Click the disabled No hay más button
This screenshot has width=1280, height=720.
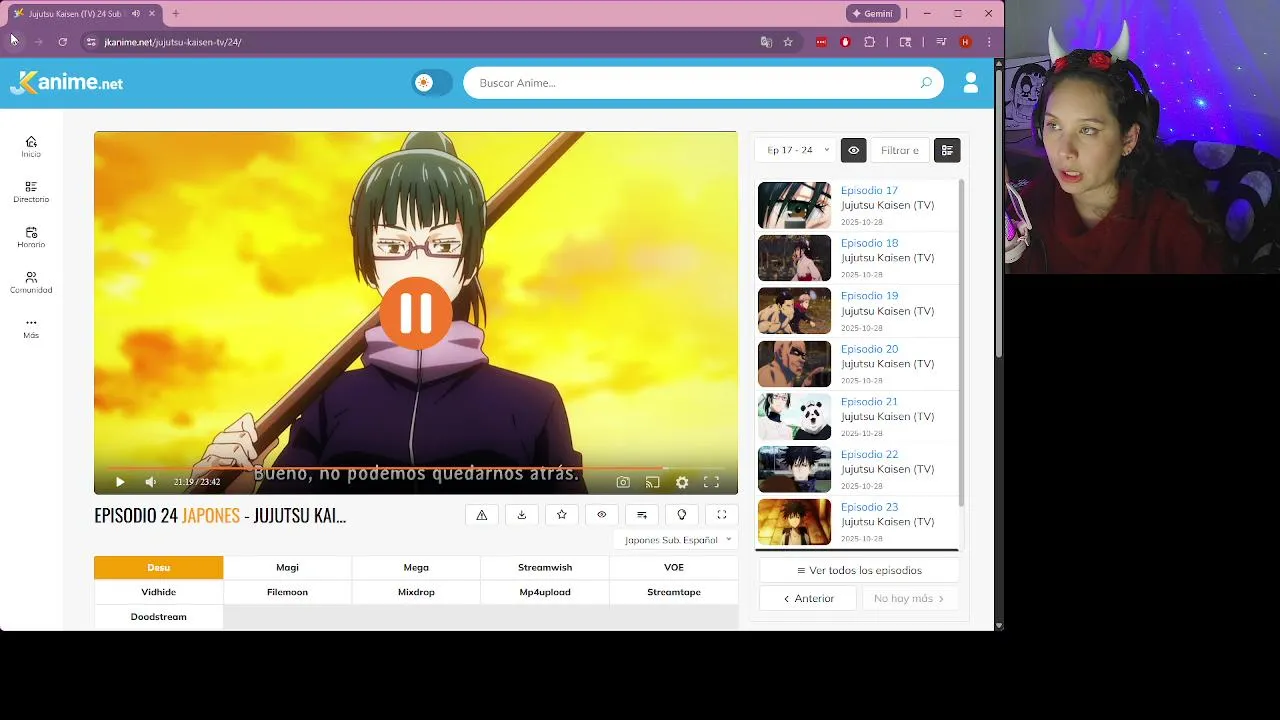click(x=909, y=598)
